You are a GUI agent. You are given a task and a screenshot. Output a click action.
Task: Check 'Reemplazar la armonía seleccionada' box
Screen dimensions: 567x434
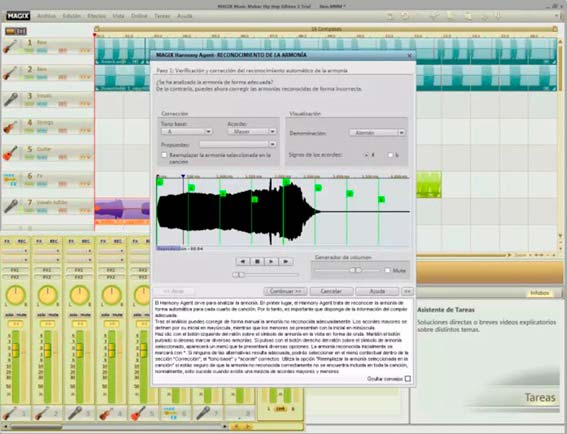[x=164, y=155]
